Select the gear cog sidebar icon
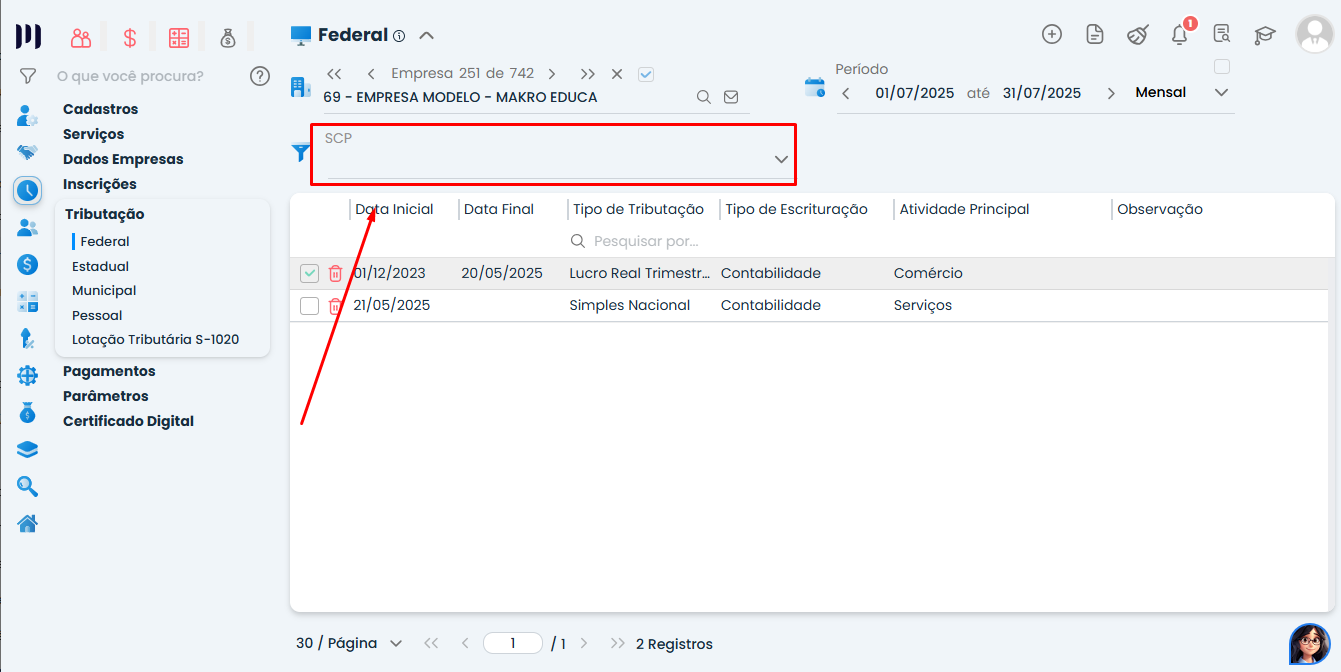Image resolution: width=1341 pixels, height=672 pixels. pyautogui.click(x=27, y=375)
